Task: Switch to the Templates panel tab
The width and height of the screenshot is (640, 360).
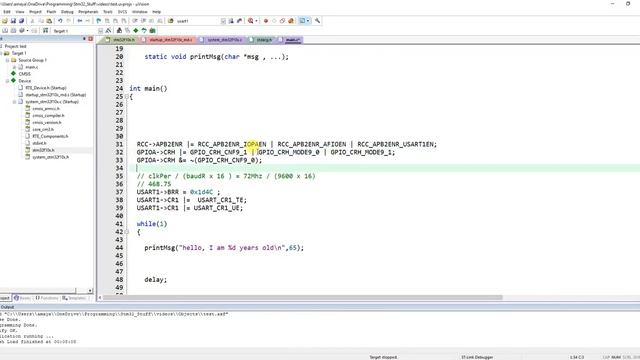Action: [74, 298]
